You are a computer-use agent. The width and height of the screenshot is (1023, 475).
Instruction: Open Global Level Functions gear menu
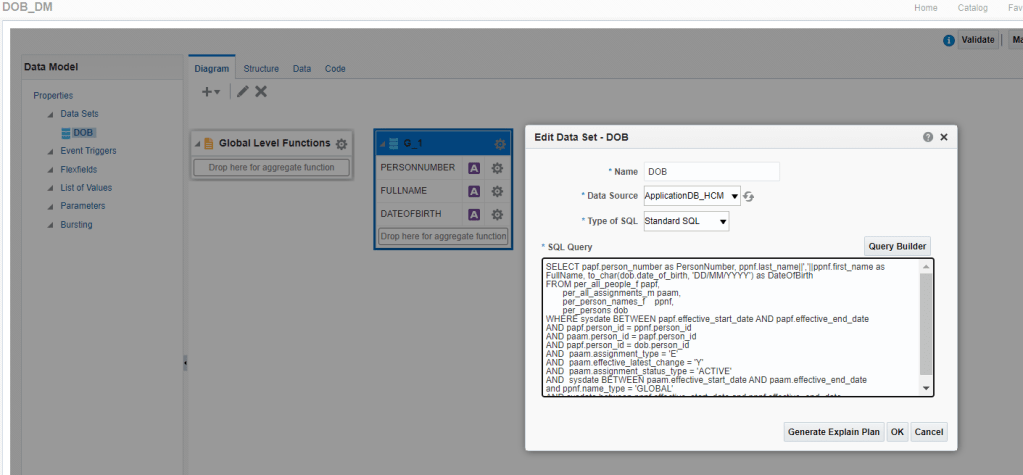341,144
